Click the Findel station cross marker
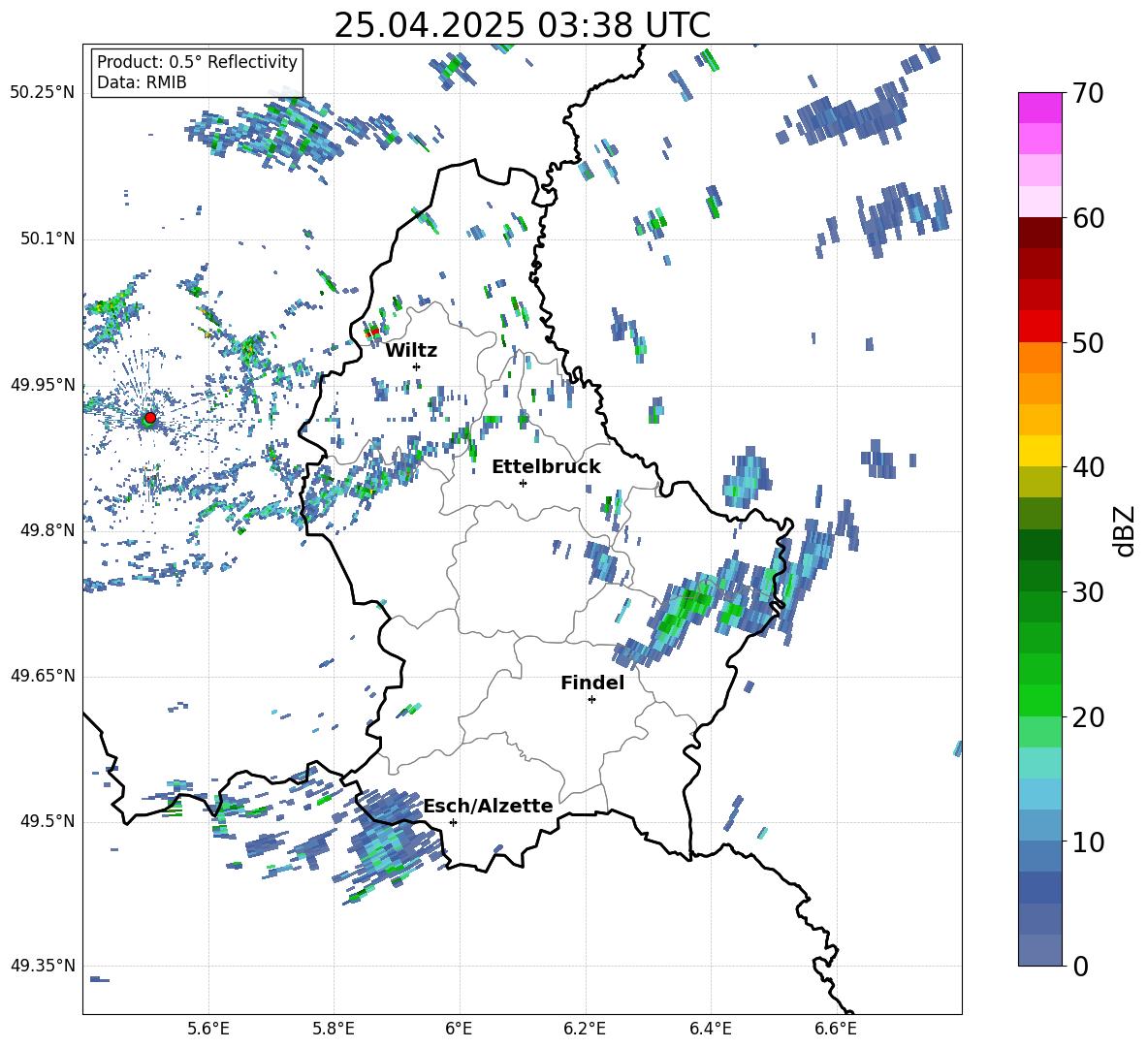Image resolution: width=1148 pixels, height=1048 pixels. pyautogui.click(x=591, y=700)
